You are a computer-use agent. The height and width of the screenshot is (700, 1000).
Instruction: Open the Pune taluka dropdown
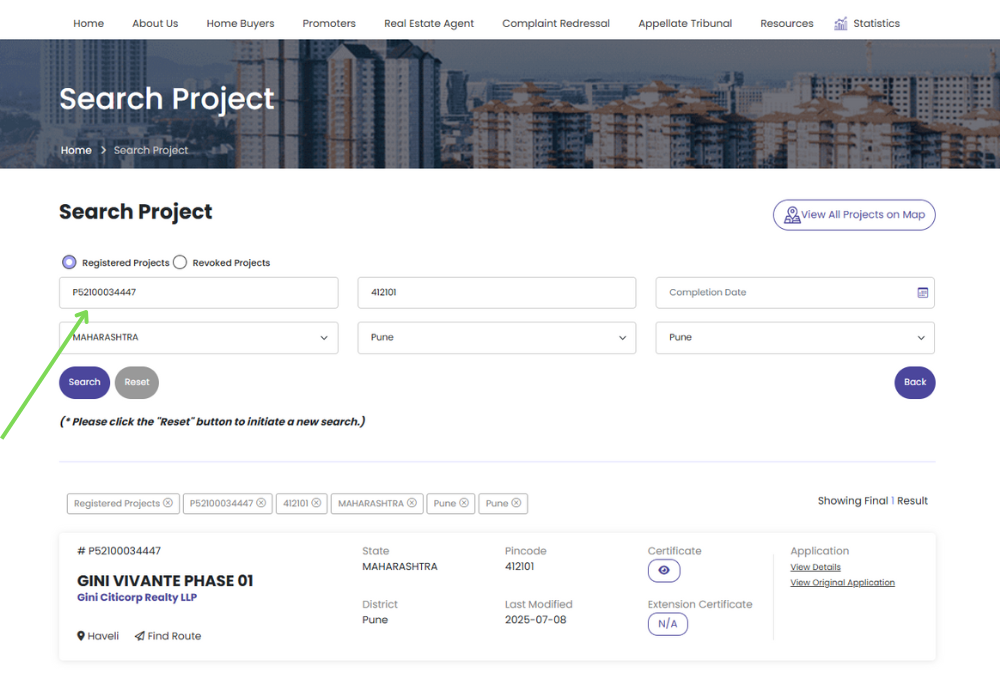click(794, 337)
